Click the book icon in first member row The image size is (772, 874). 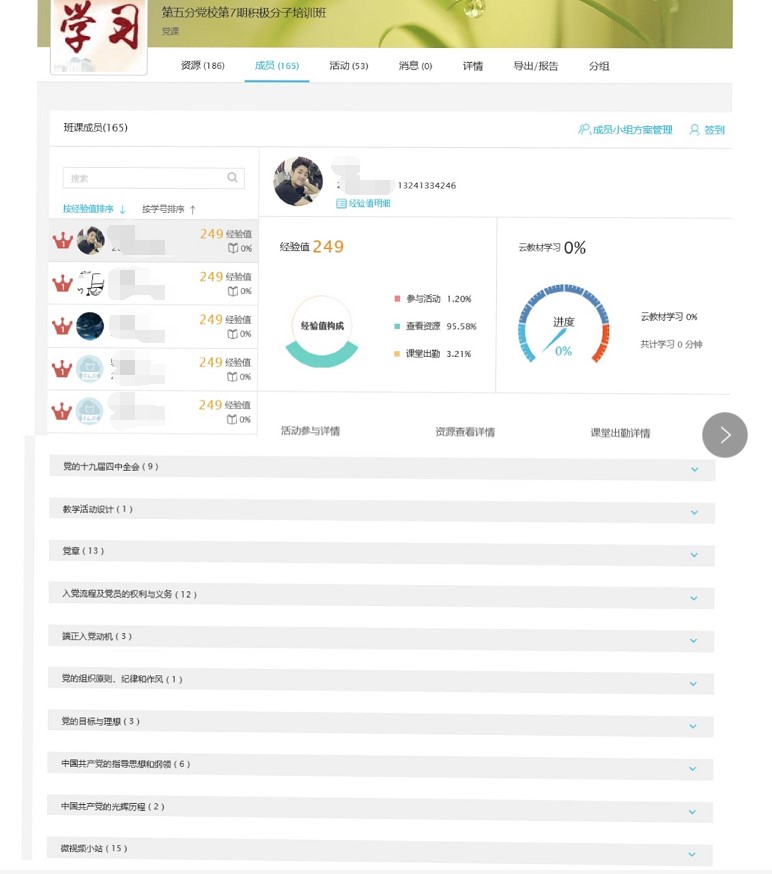(x=232, y=249)
